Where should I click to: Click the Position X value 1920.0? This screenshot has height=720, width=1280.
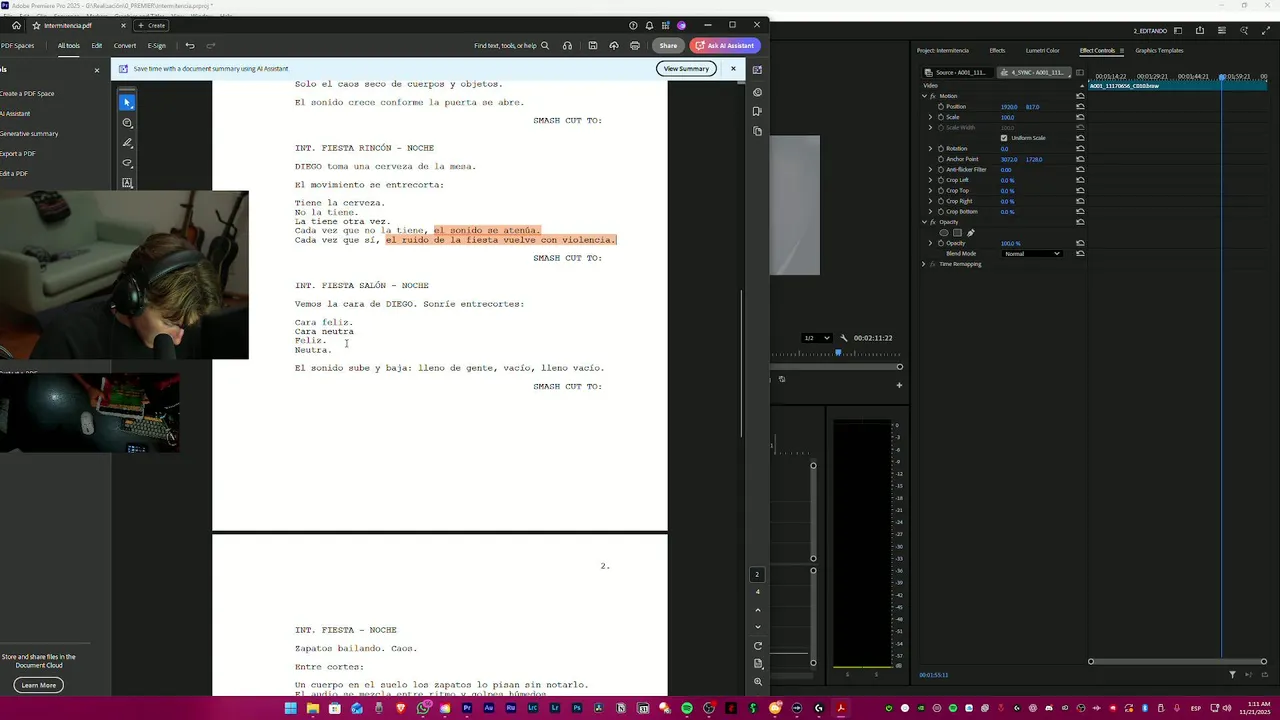pyautogui.click(x=1009, y=106)
